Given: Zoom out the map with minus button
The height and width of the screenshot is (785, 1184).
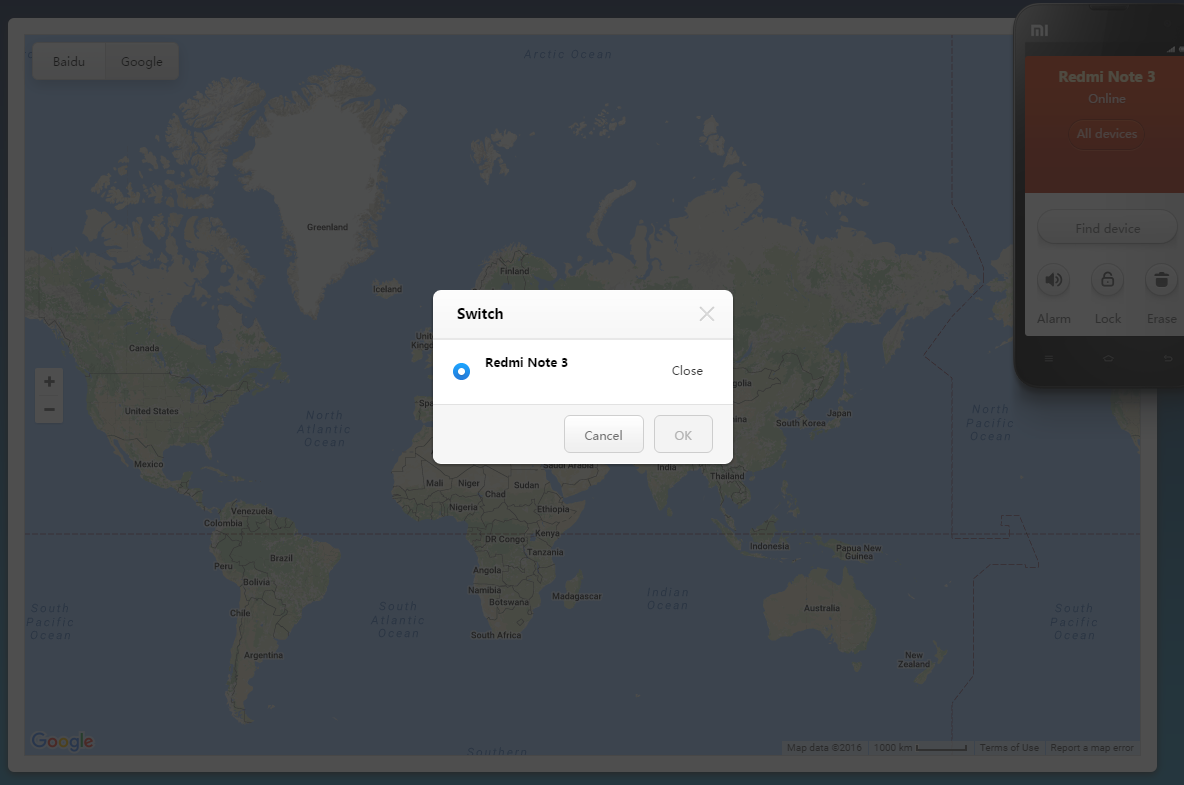Looking at the screenshot, I should point(49,410).
